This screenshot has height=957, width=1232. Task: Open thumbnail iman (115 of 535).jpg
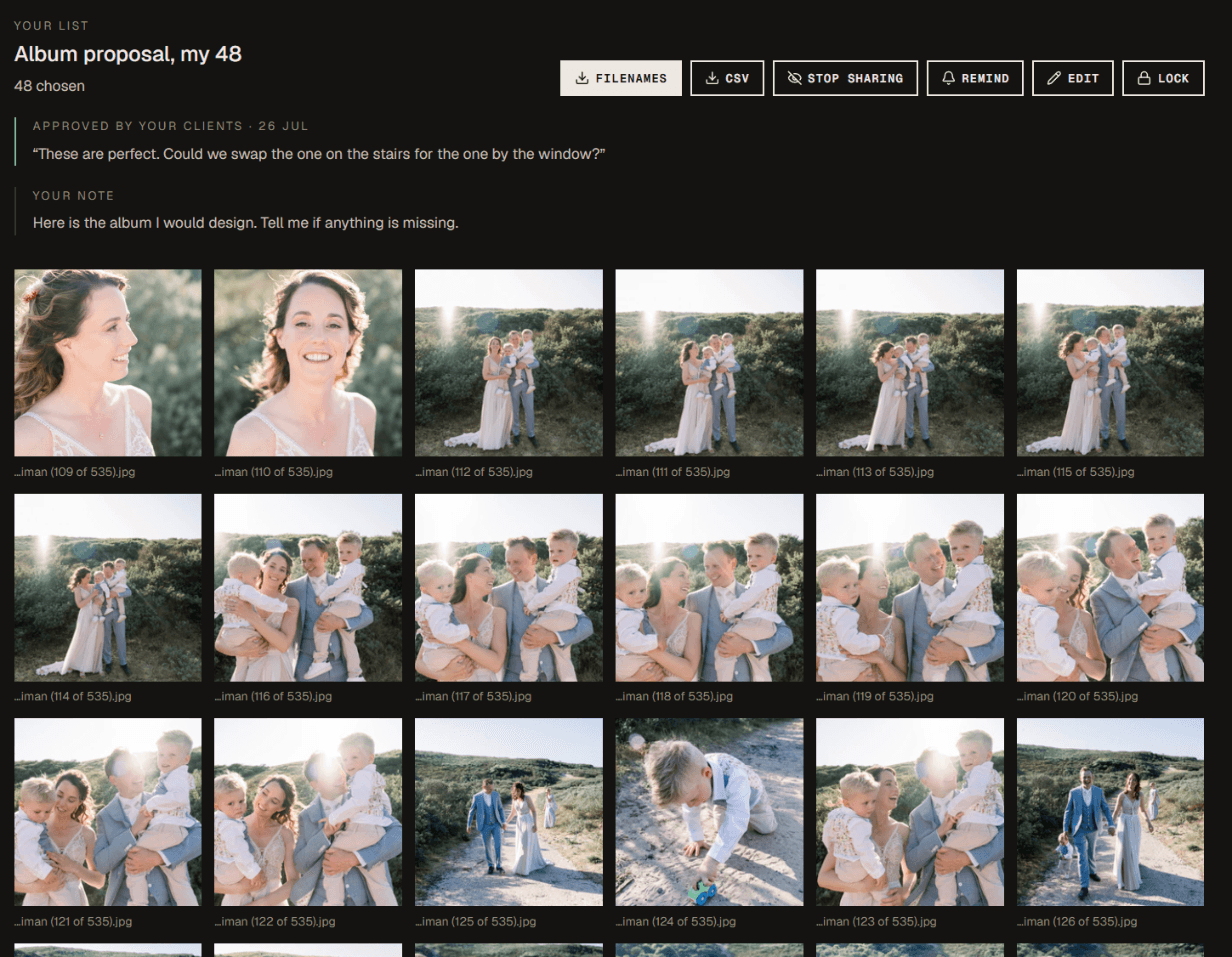(x=1110, y=363)
